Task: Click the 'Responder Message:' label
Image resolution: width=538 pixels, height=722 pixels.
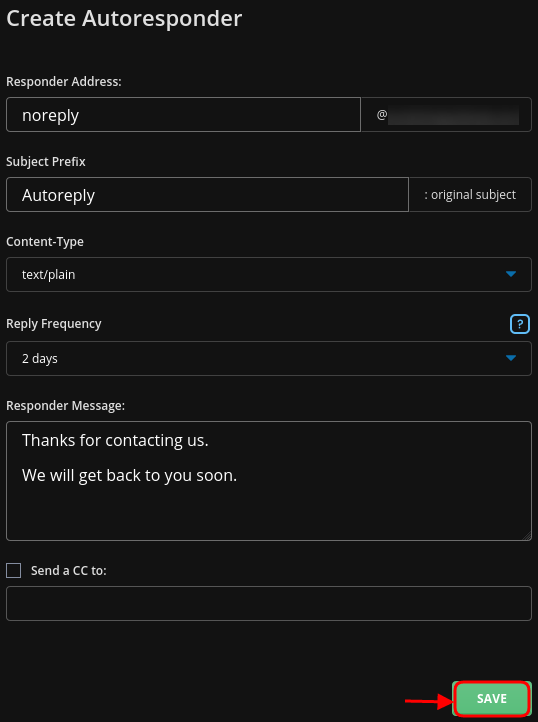Action: (x=65, y=406)
